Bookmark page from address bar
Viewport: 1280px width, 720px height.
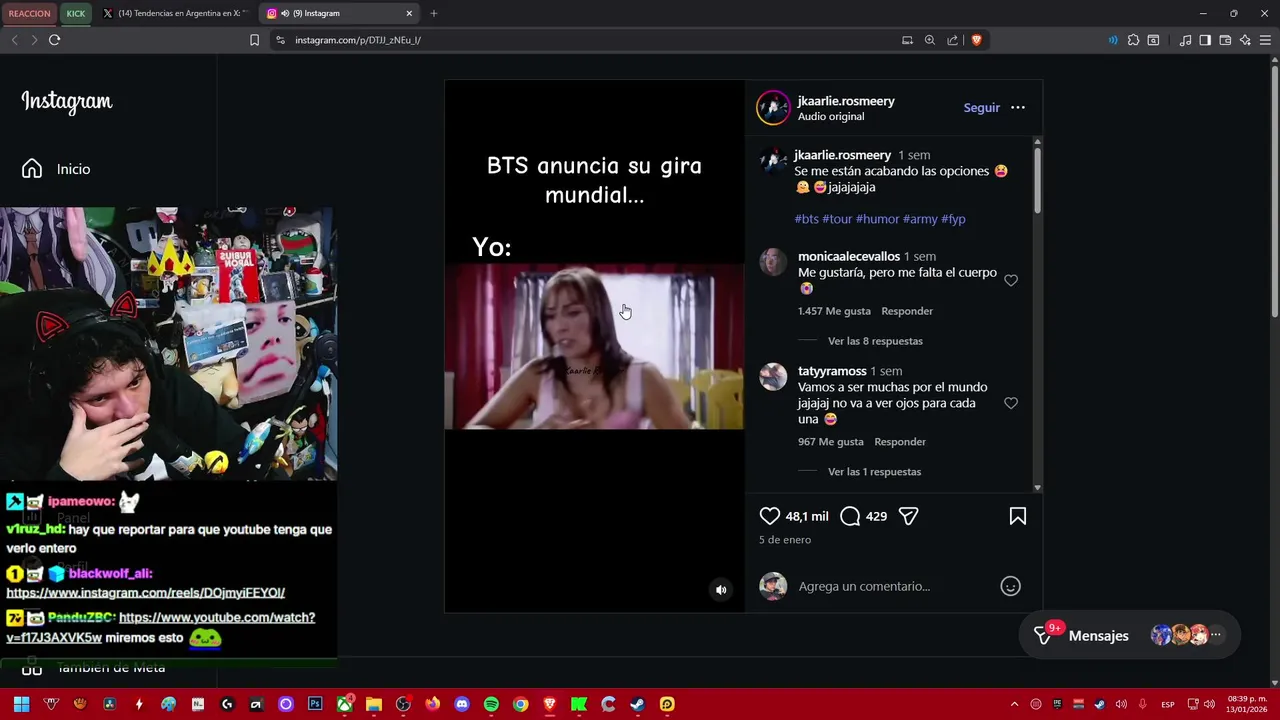(254, 40)
